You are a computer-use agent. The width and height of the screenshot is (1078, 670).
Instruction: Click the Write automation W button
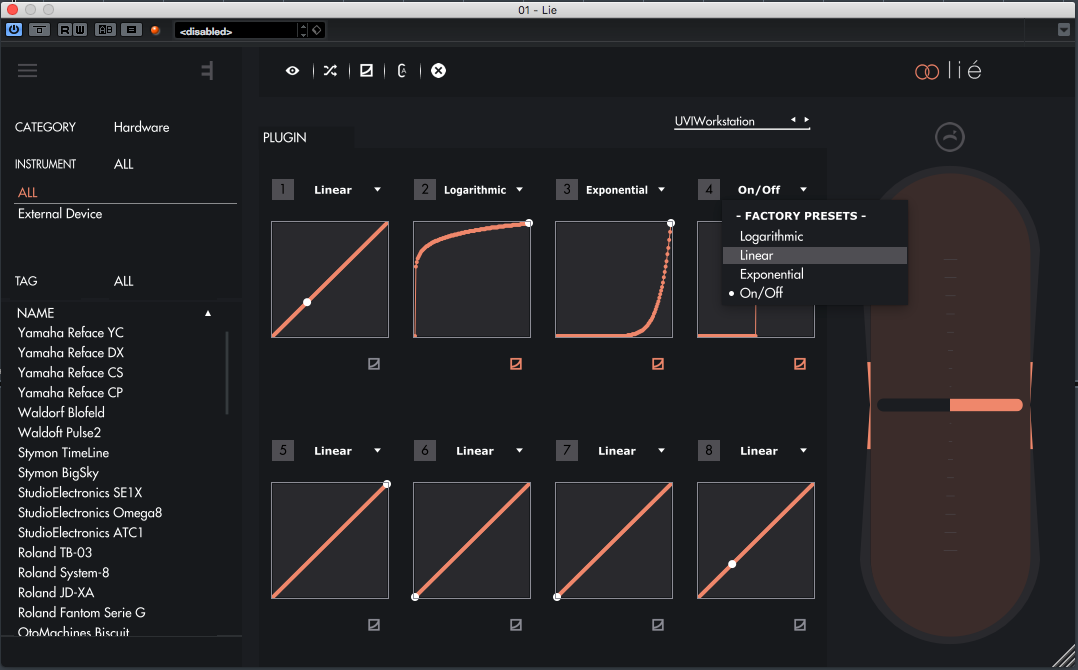(x=79, y=30)
